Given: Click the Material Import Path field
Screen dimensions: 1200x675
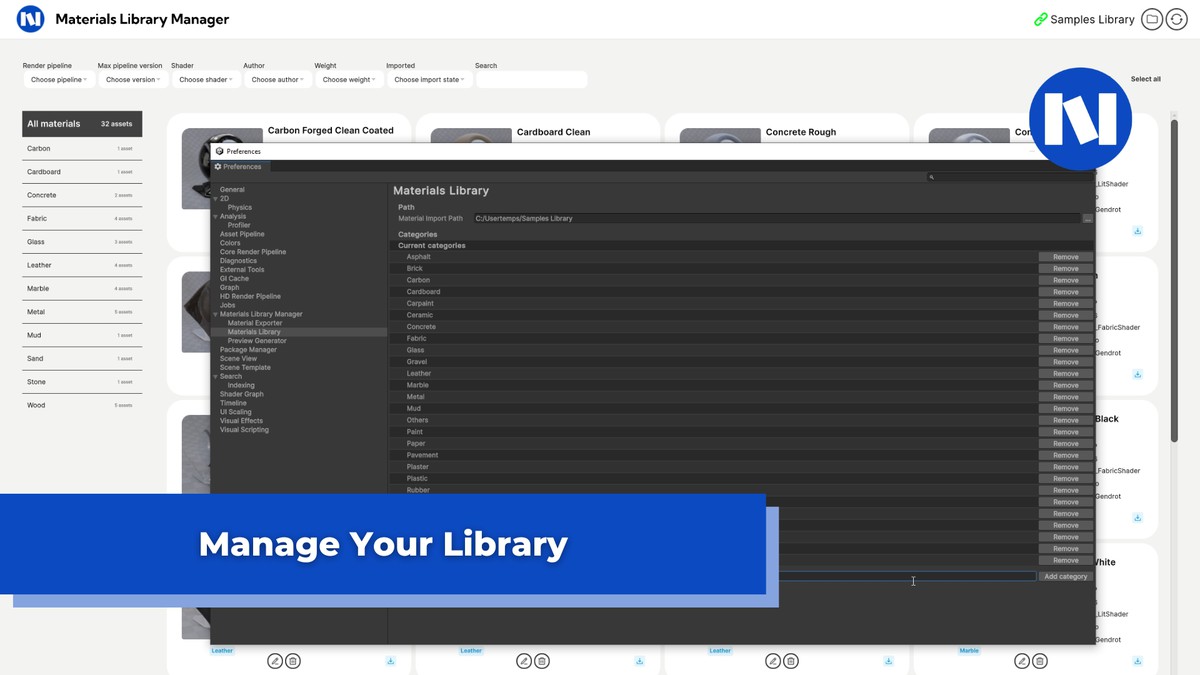Looking at the screenshot, I should coord(776,218).
